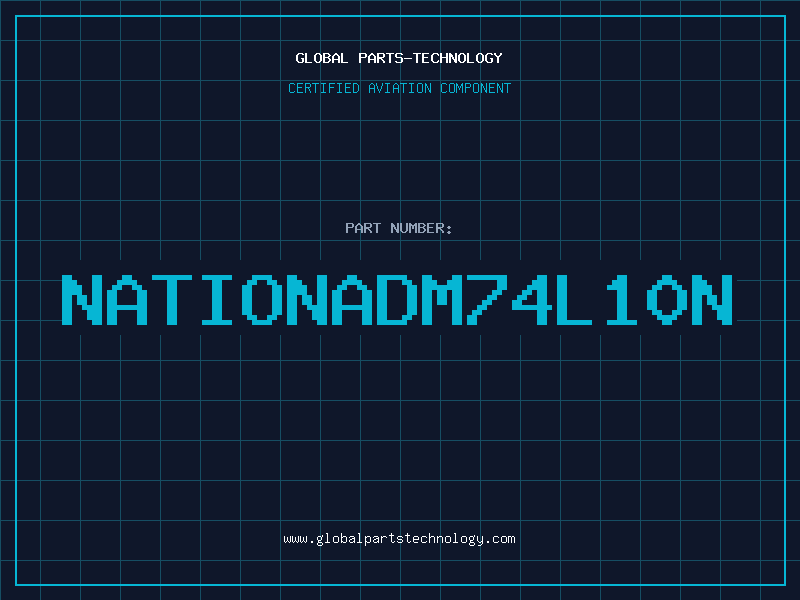Select the CERTIFIED AVIATION COMPONENT subtitle
This screenshot has height=600, width=800.
[399, 88]
